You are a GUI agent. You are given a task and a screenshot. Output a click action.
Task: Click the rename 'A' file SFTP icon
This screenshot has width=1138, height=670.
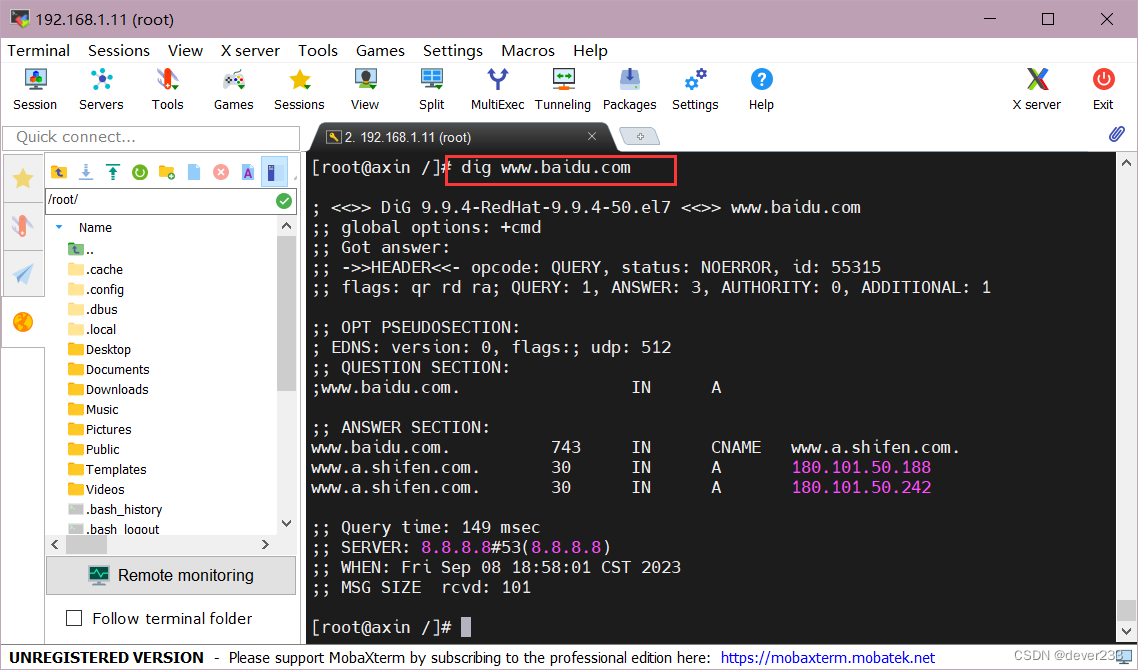pos(247,172)
